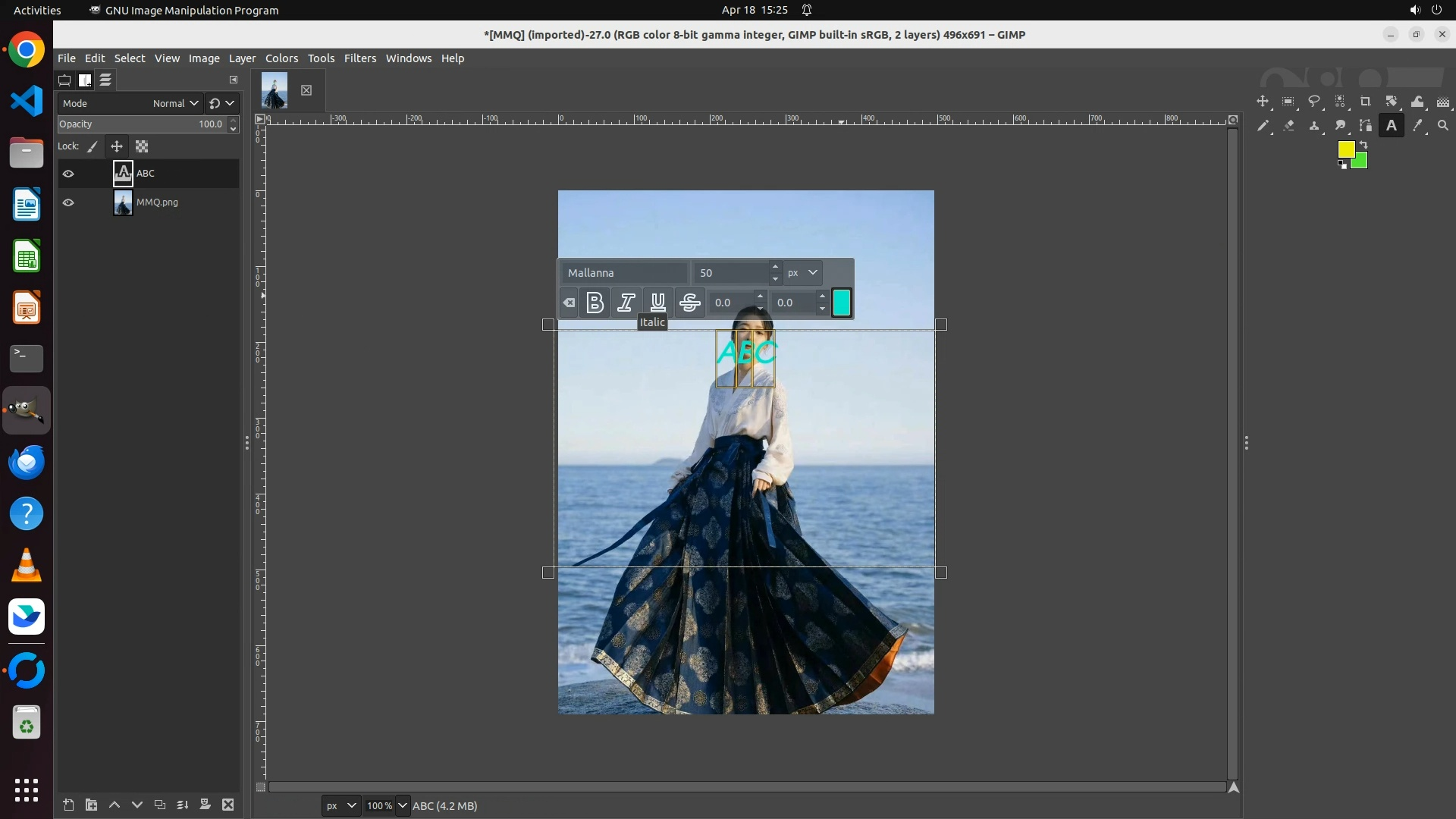The width and height of the screenshot is (1456, 819).
Task: Select the Free Select lasso tool
Action: (1314, 102)
